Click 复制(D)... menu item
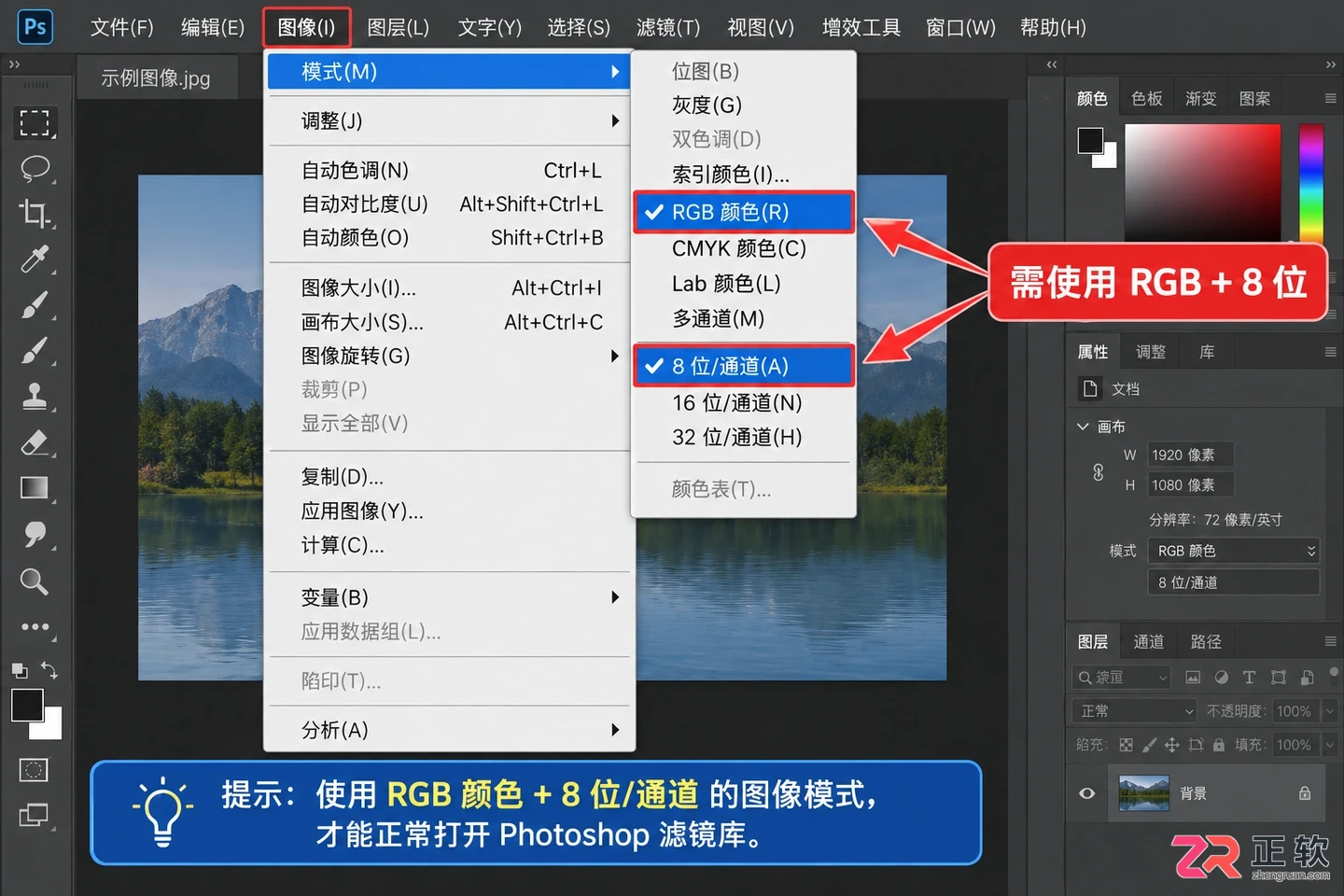This screenshot has height=896, width=1344. (450, 477)
